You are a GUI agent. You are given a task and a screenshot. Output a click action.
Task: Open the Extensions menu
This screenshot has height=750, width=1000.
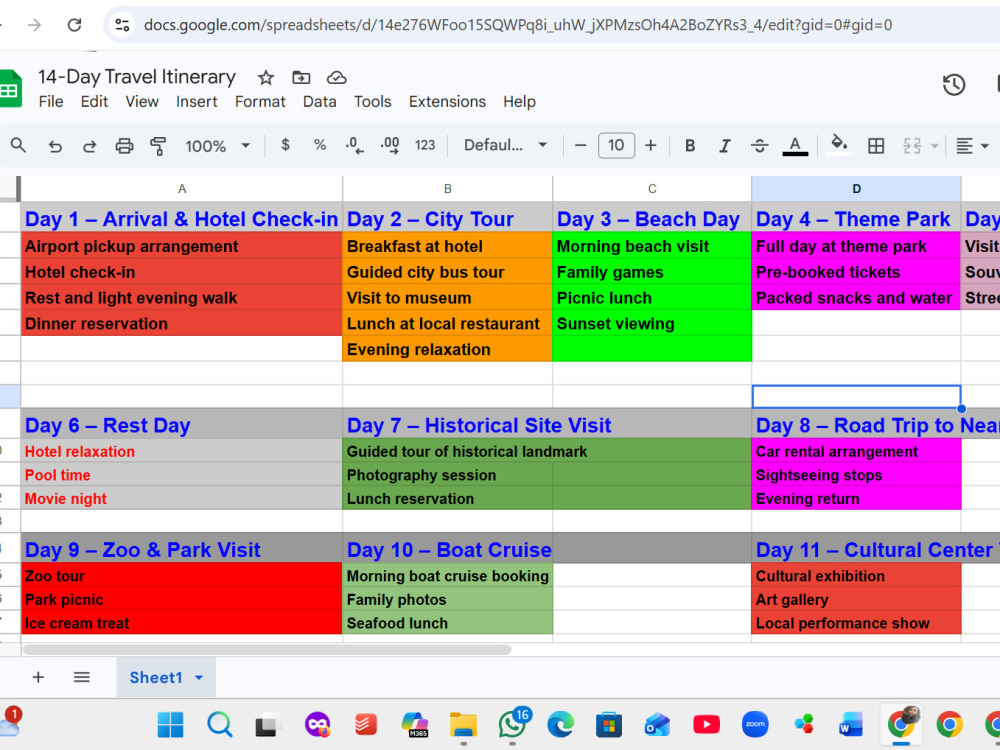447,102
